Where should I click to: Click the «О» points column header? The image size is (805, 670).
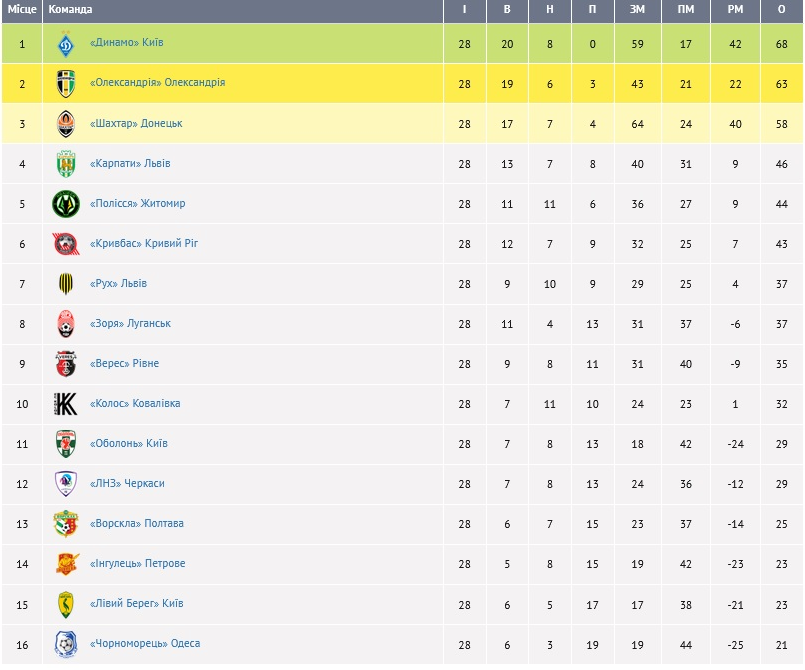[x=781, y=9]
